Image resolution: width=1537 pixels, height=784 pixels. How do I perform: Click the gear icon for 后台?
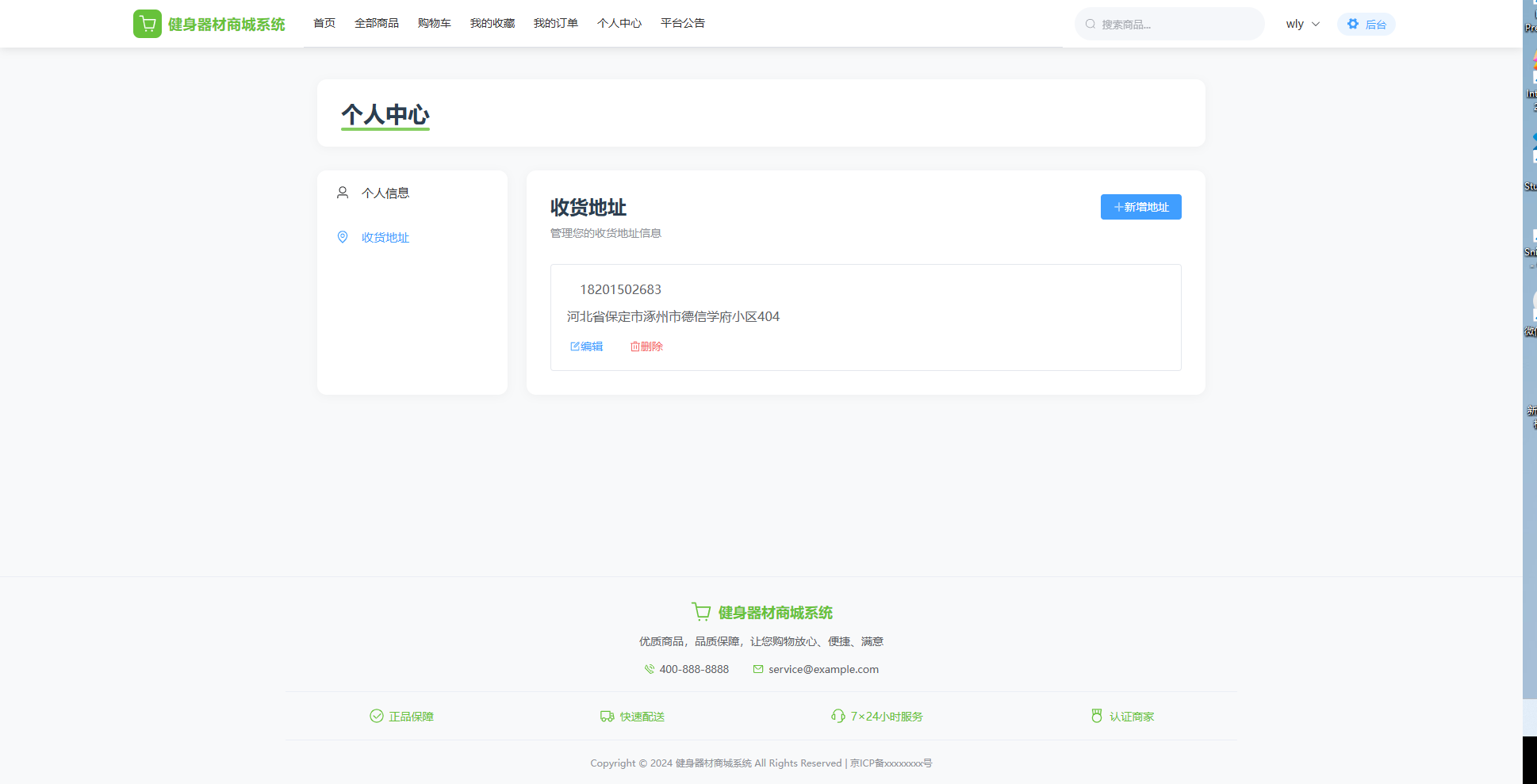[x=1353, y=24]
